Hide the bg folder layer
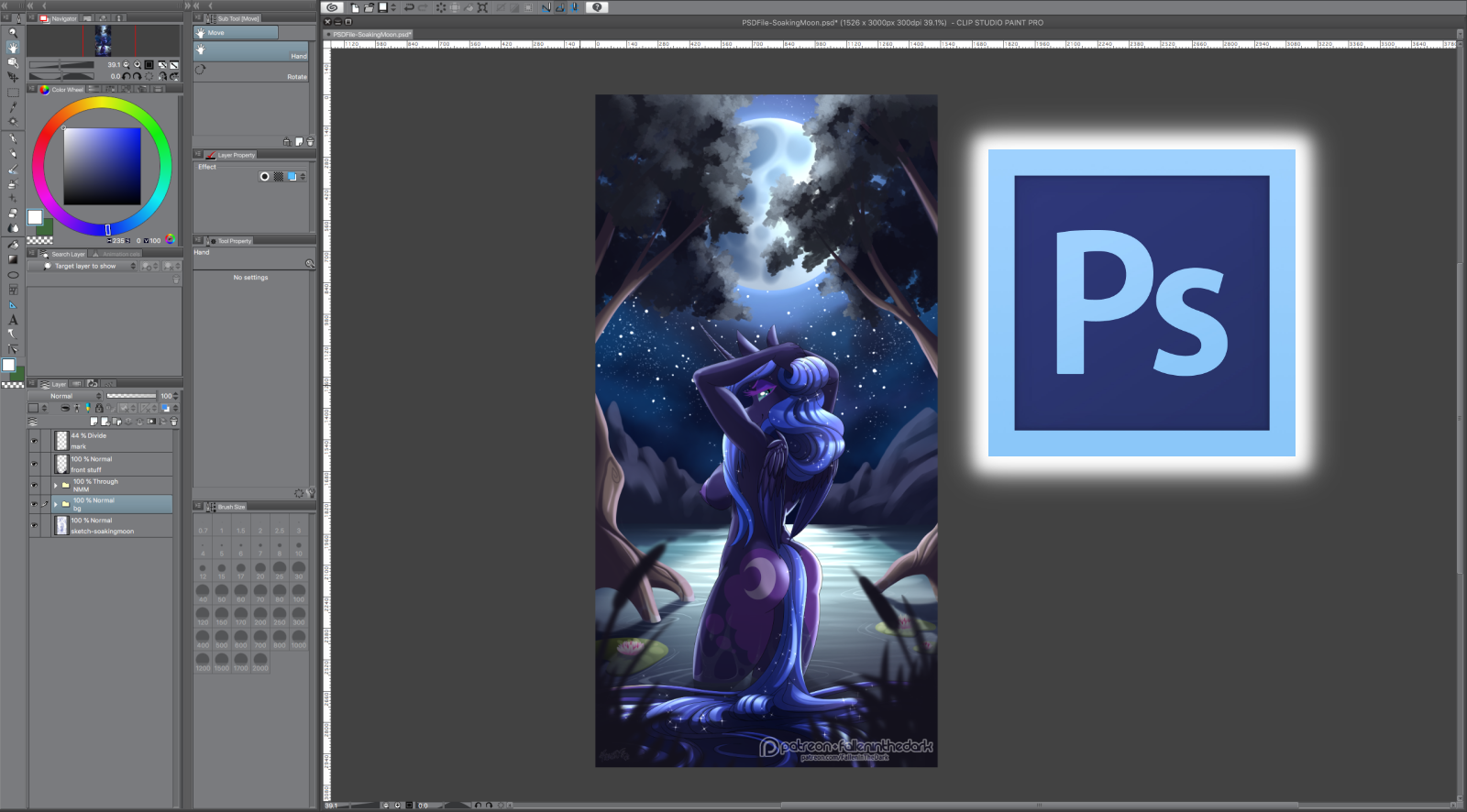Screen dimensions: 1467x812 [34, 504]
